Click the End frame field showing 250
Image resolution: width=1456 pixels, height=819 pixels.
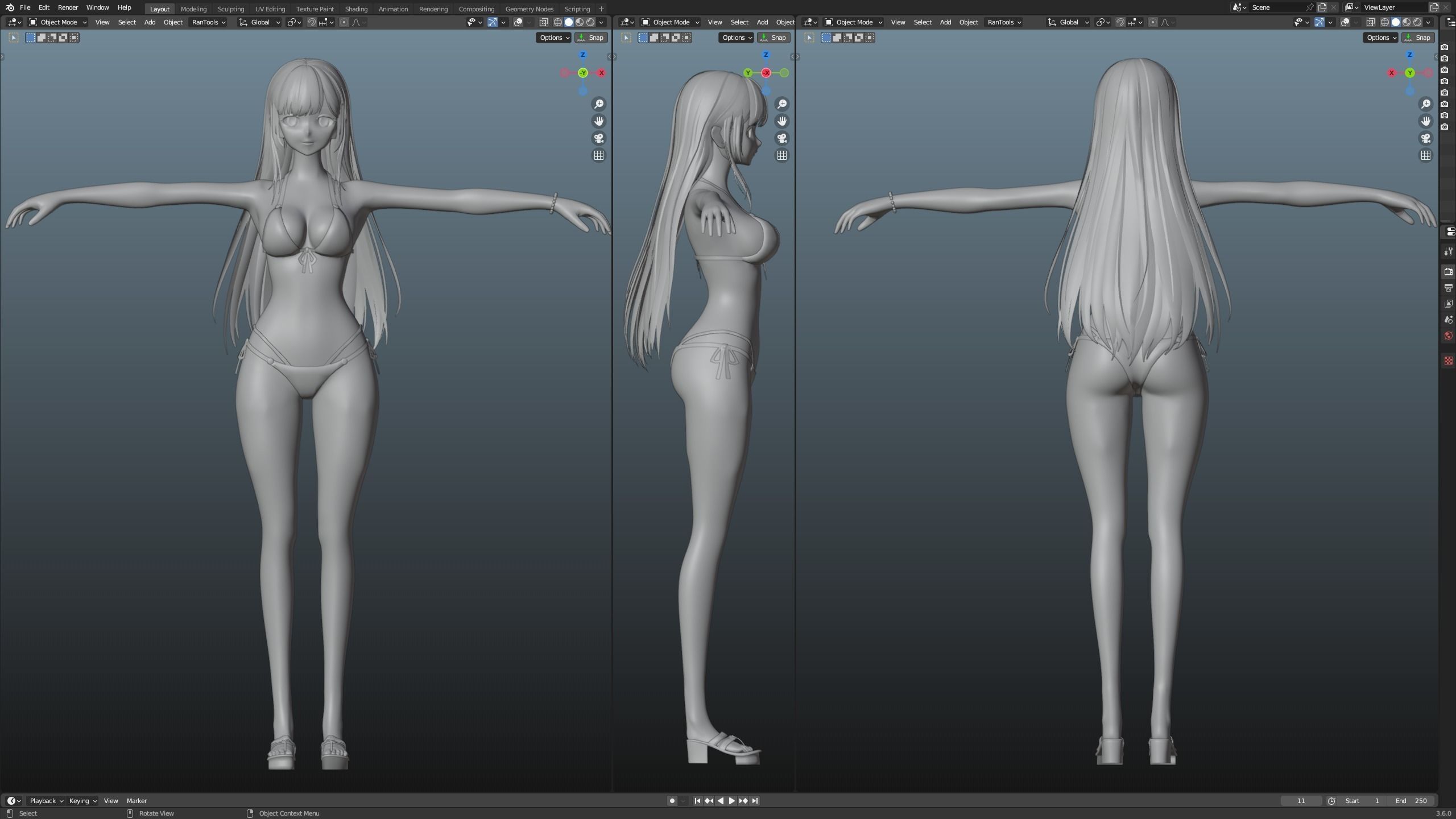coord(1410,801)
